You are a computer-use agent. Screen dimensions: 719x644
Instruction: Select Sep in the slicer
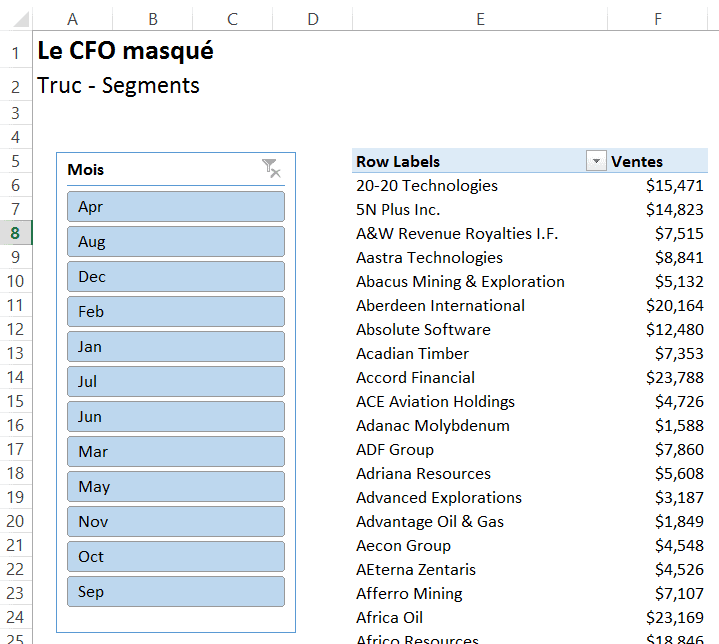click(x=176, y=592)
